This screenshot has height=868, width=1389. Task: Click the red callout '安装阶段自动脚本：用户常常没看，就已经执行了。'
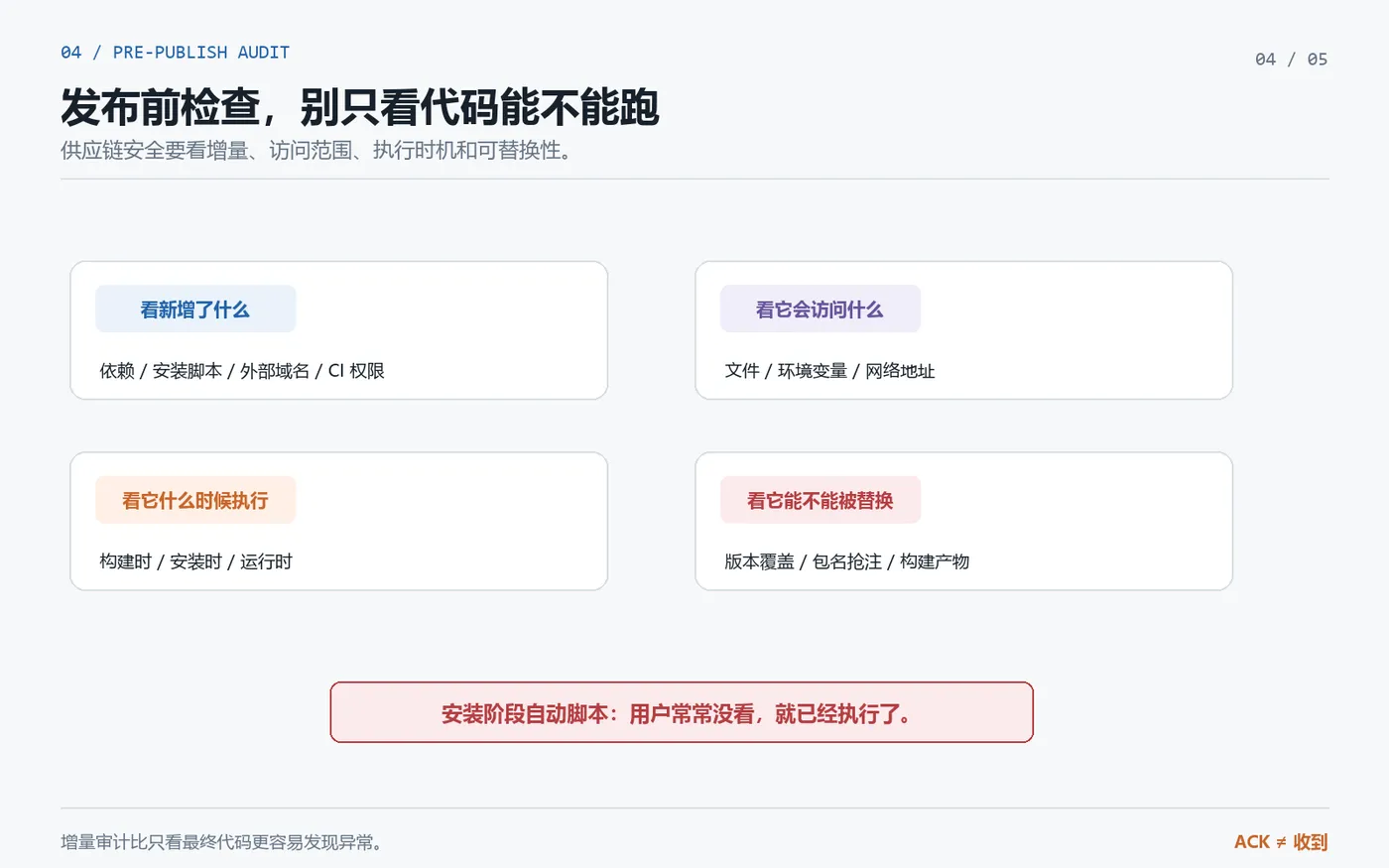tap(682, 712)
